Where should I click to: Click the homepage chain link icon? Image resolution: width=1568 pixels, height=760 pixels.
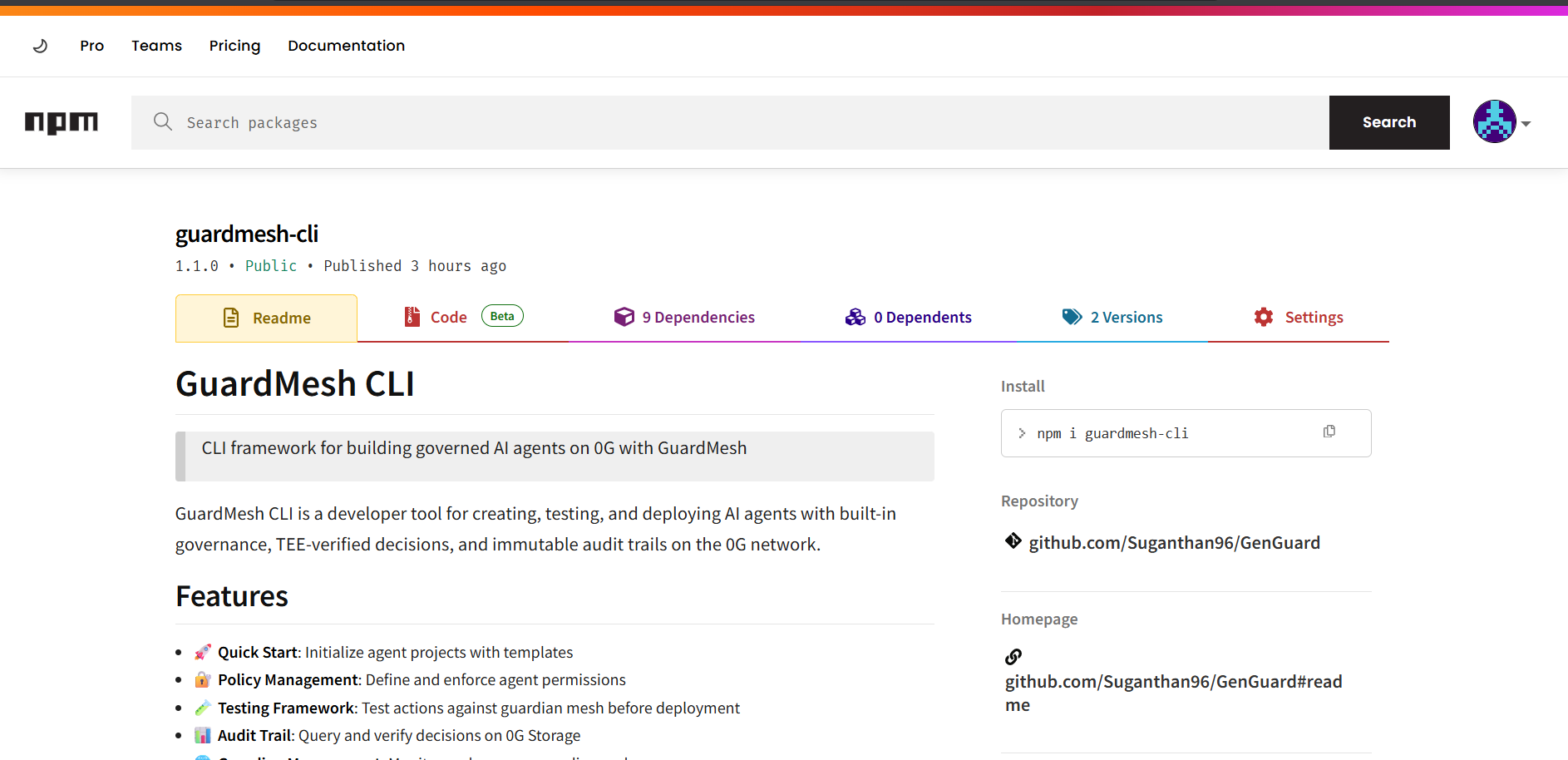(x=1013, y=657)
